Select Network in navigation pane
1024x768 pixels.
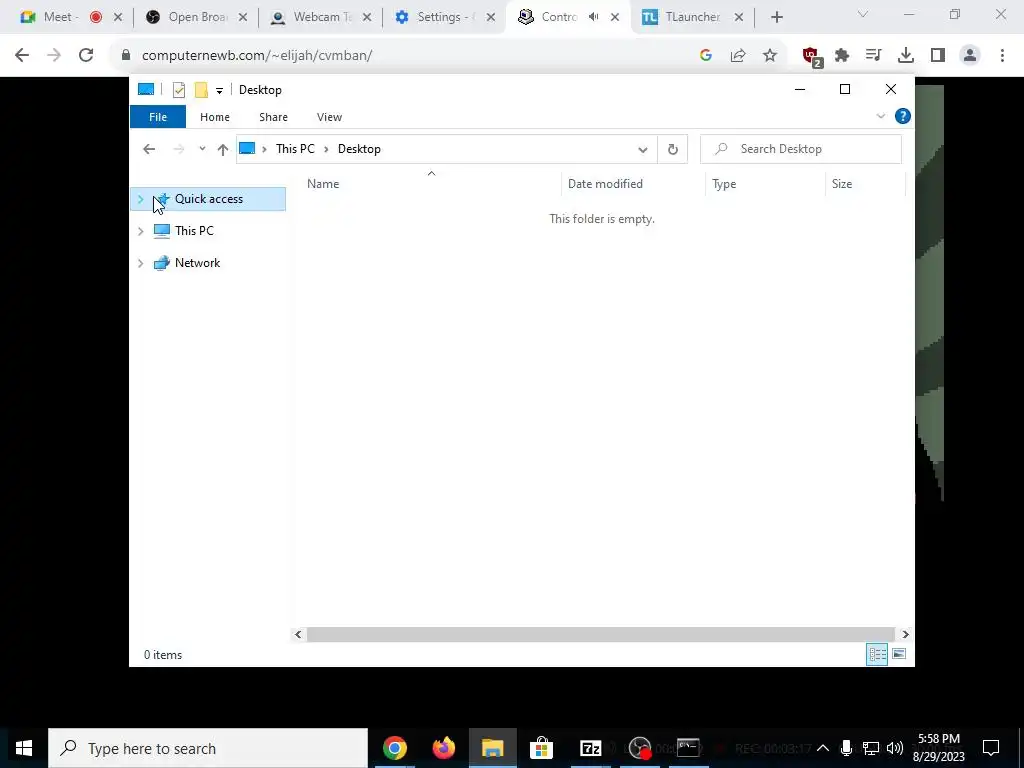197,263
